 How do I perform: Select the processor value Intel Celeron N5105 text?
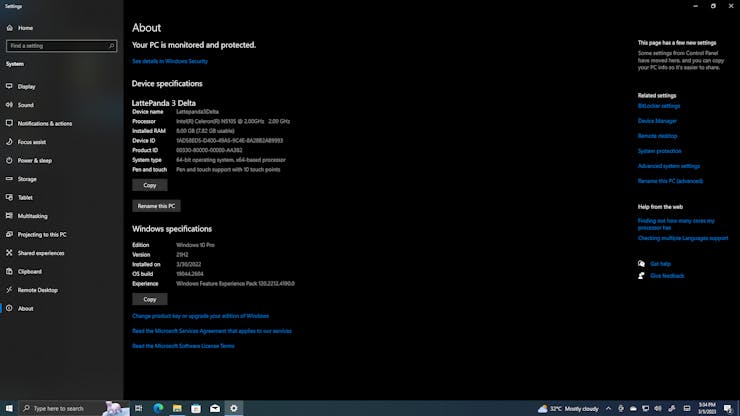pos(233,121)
